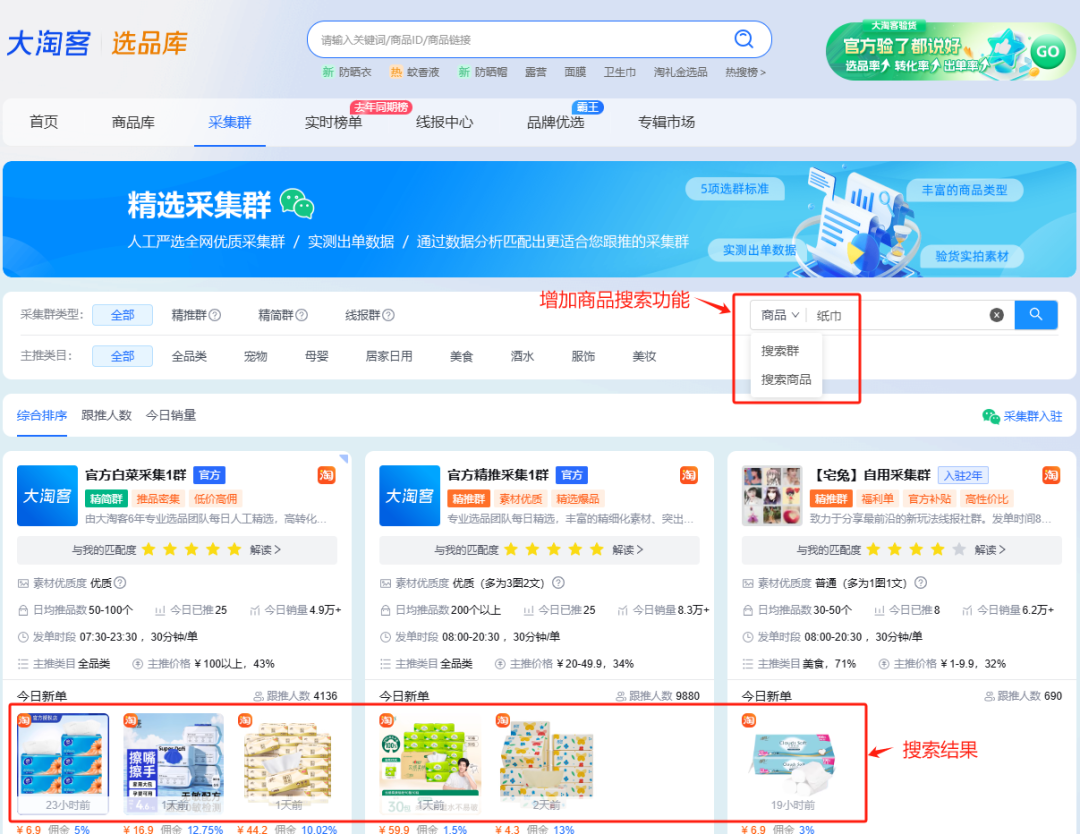Image resolution: width=1080 pixels, height=834 pixels.
Task: Open the 19小时前 cotton pad product thumbnail
Action: tap(792, 764)
